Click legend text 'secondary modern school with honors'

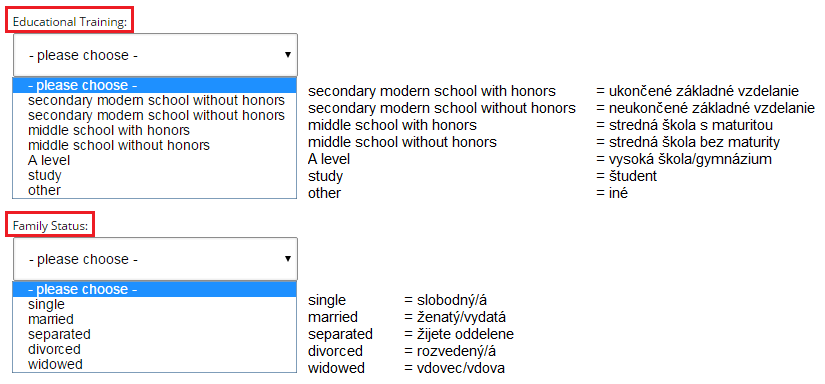431,91
